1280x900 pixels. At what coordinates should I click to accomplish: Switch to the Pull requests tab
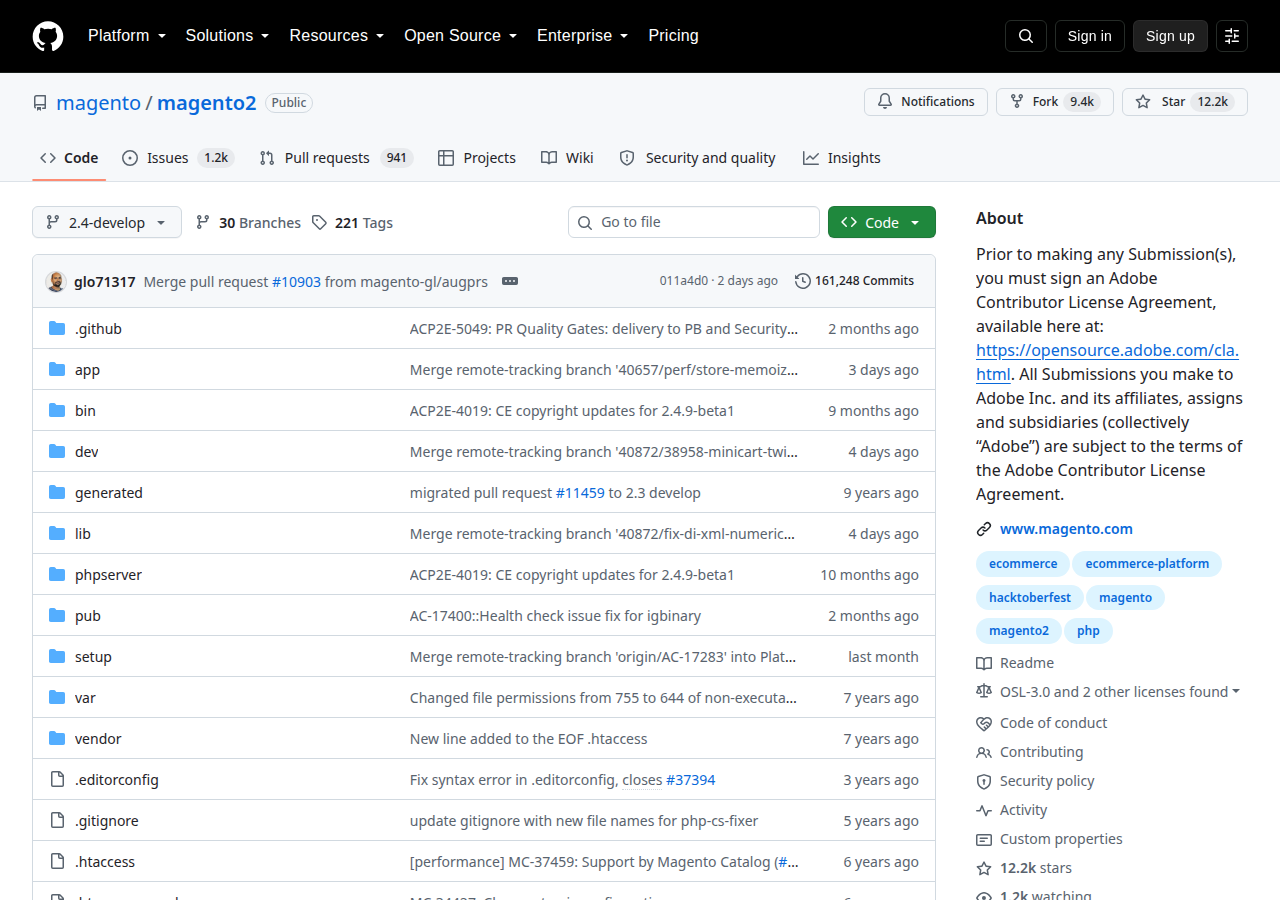[335, 158]
